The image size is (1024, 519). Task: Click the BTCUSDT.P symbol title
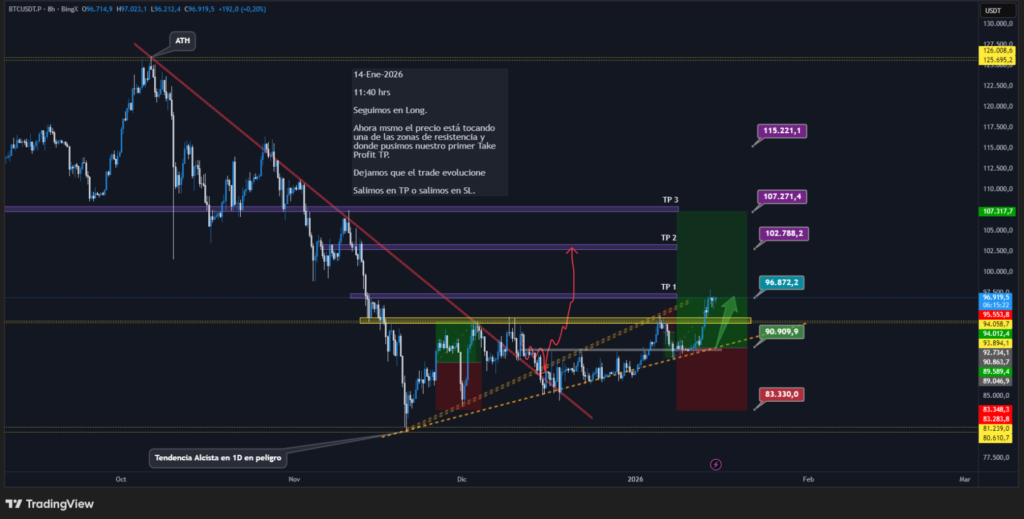[x=24, y=8]
